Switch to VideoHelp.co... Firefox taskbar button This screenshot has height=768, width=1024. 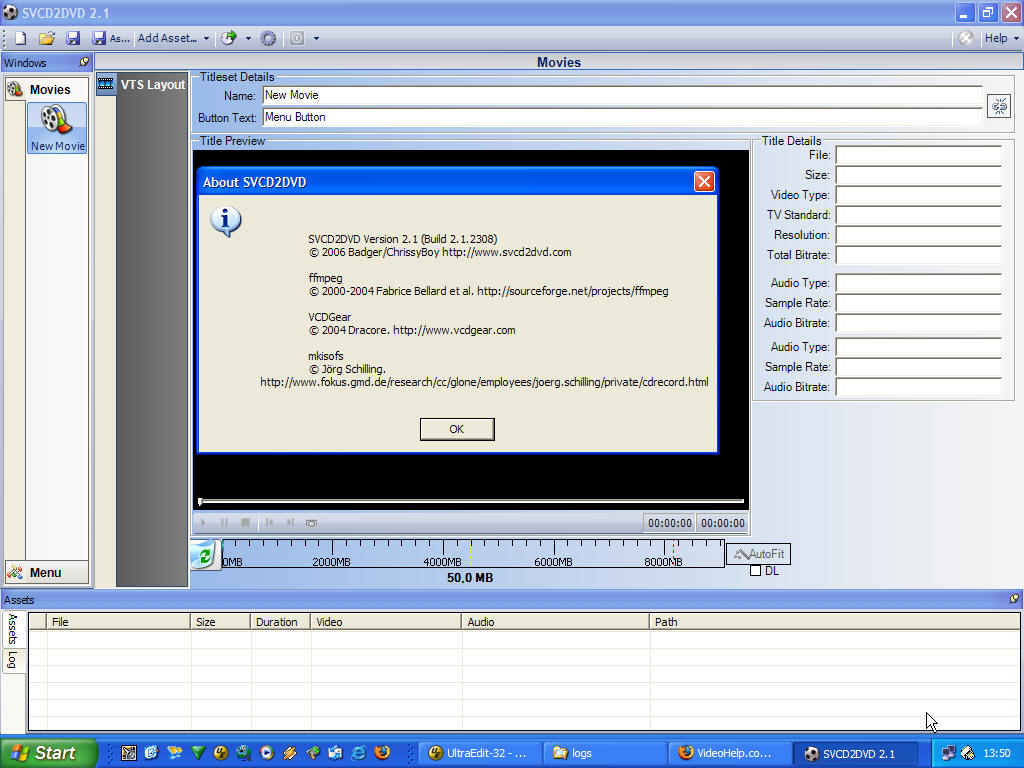(x=730, y=753)
